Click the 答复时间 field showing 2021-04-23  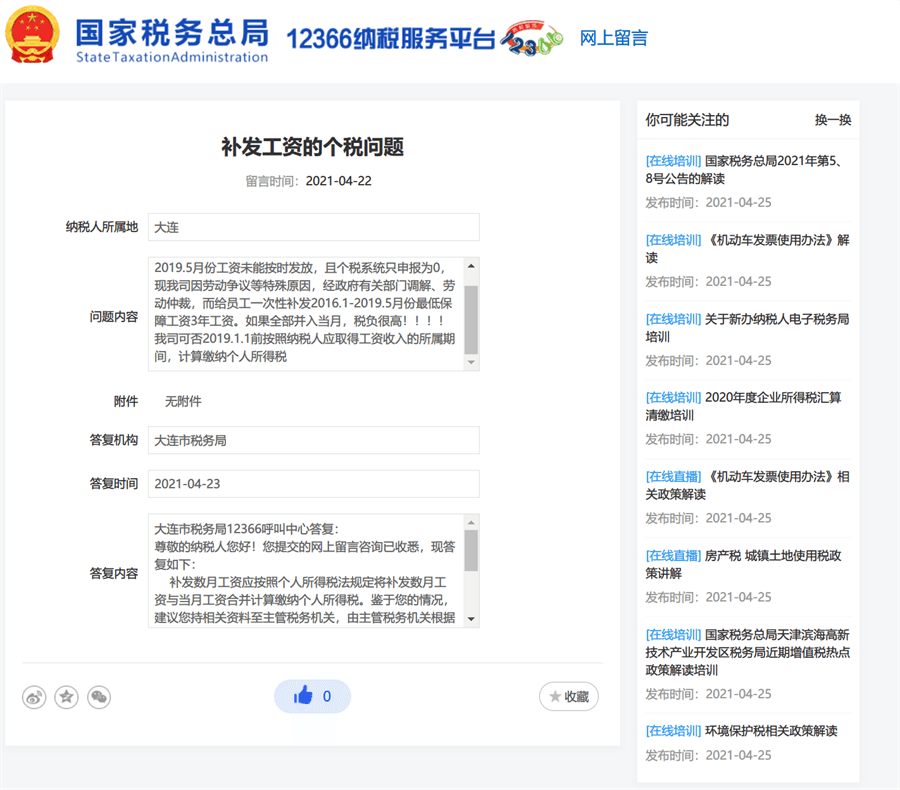(x=313, y=484)
